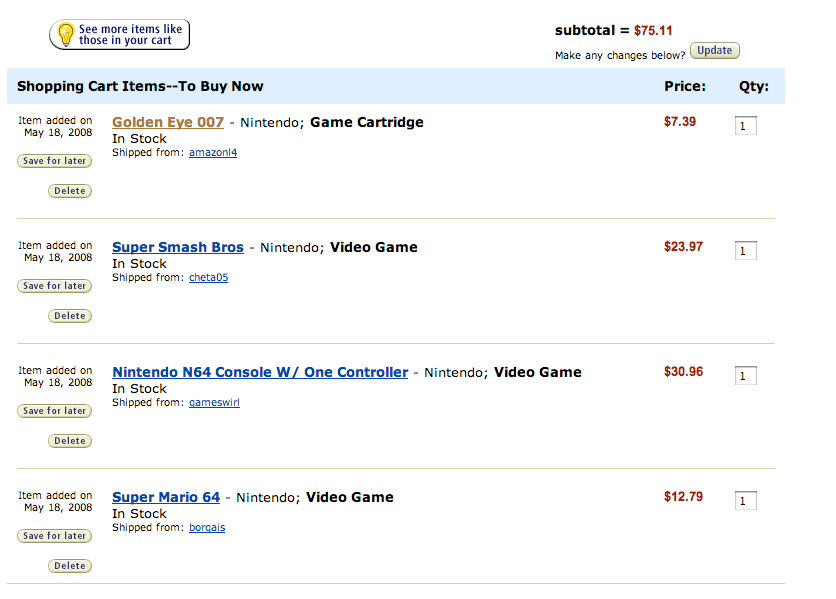
Task: Open the Super Mario 64 product link
Action: [x=166, y=497]
